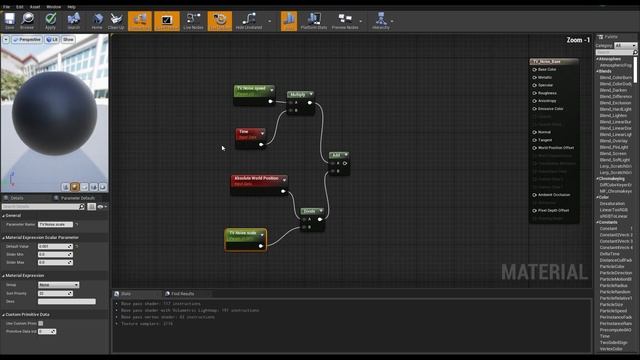Open the Group dropdown
The image size is (640, 360).
click(x=58, y=285)
